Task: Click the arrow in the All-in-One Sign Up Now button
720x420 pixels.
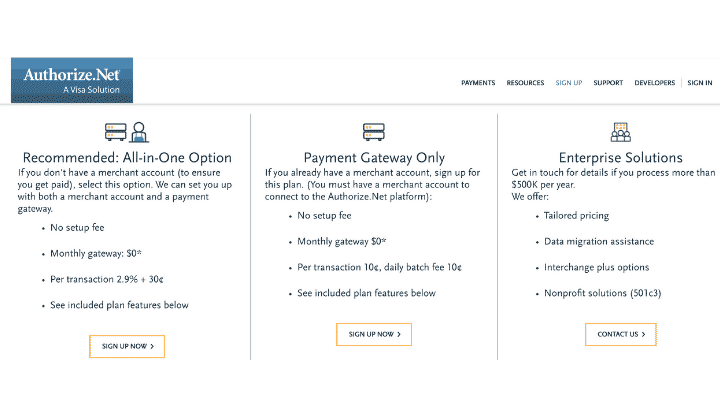Action: click(152, 347)
